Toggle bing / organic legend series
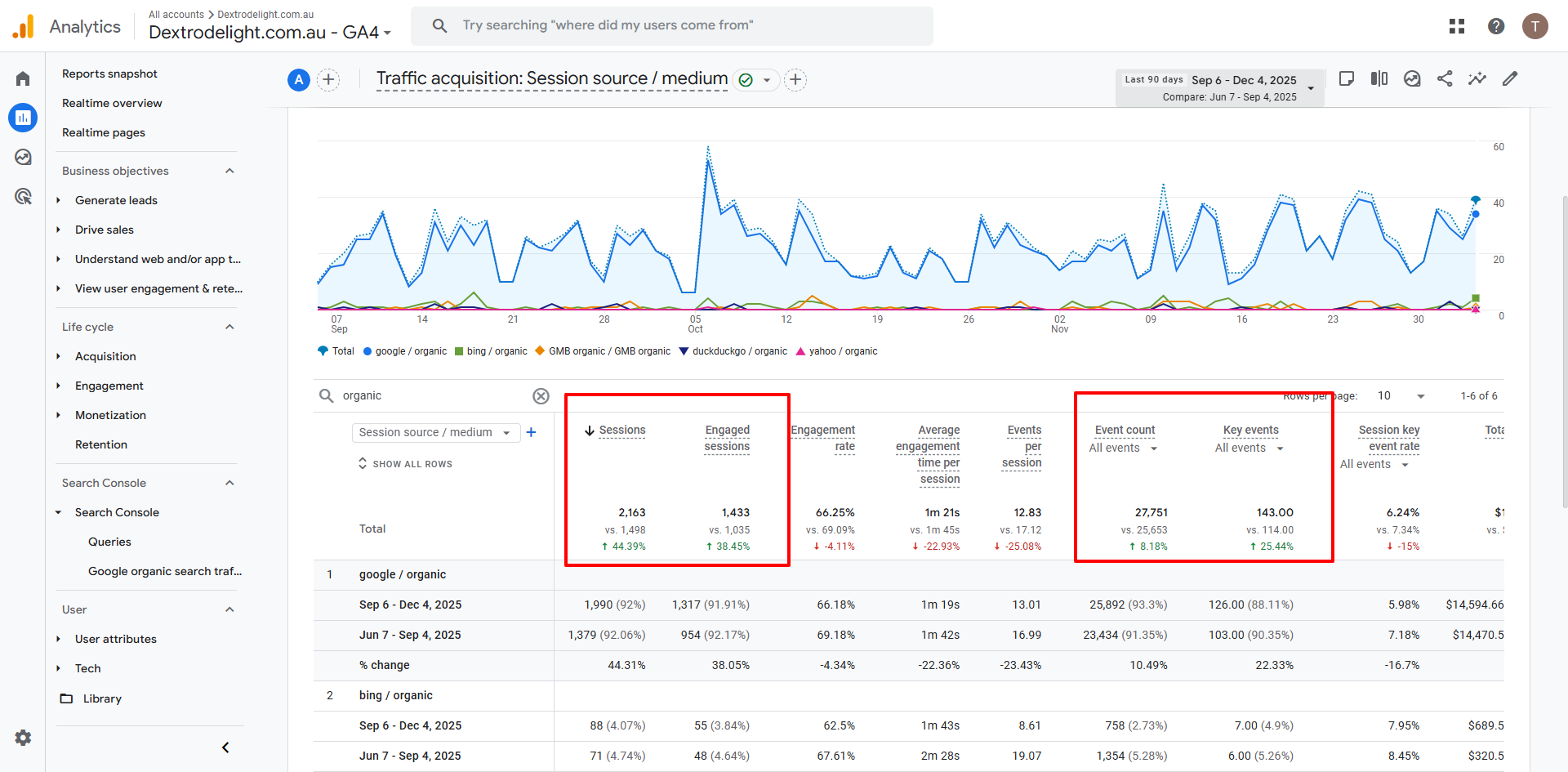This screenshot has height=772, width=1568. pyautogui.click(x=491, y=351)
